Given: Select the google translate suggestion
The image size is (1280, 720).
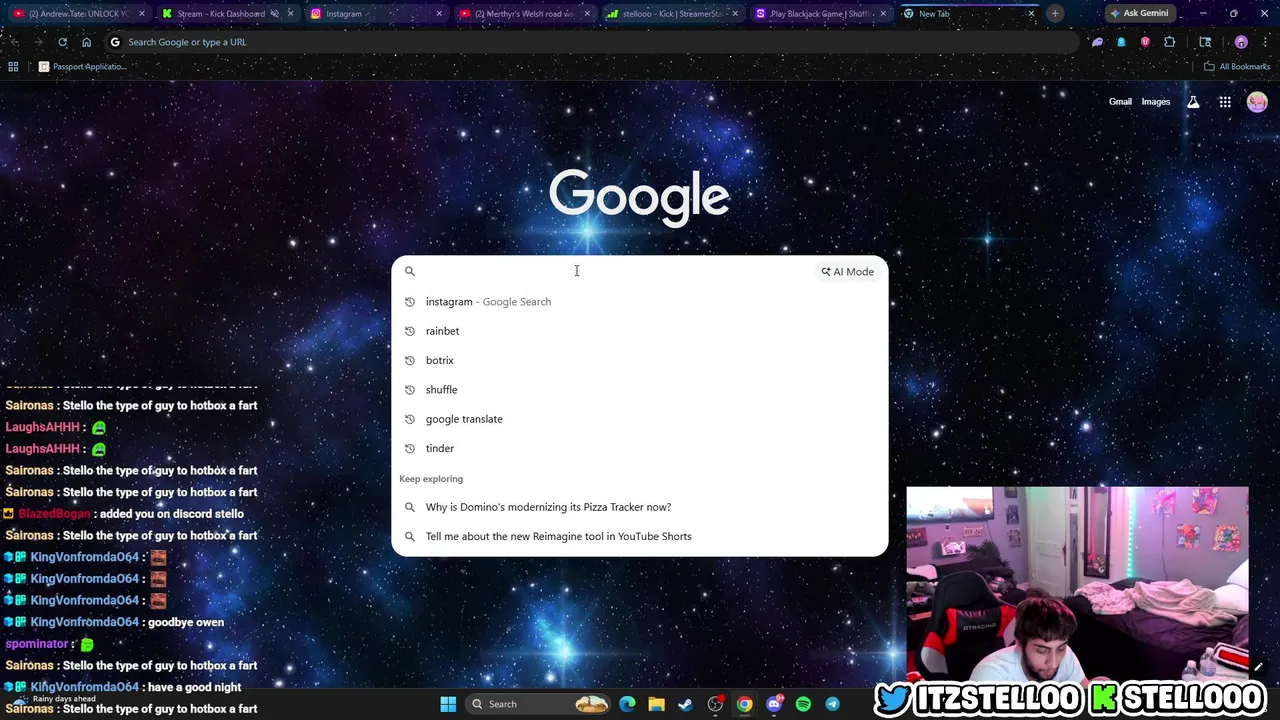Looking at the screenshot, I should pyautogui.click(x=639, y=419).
